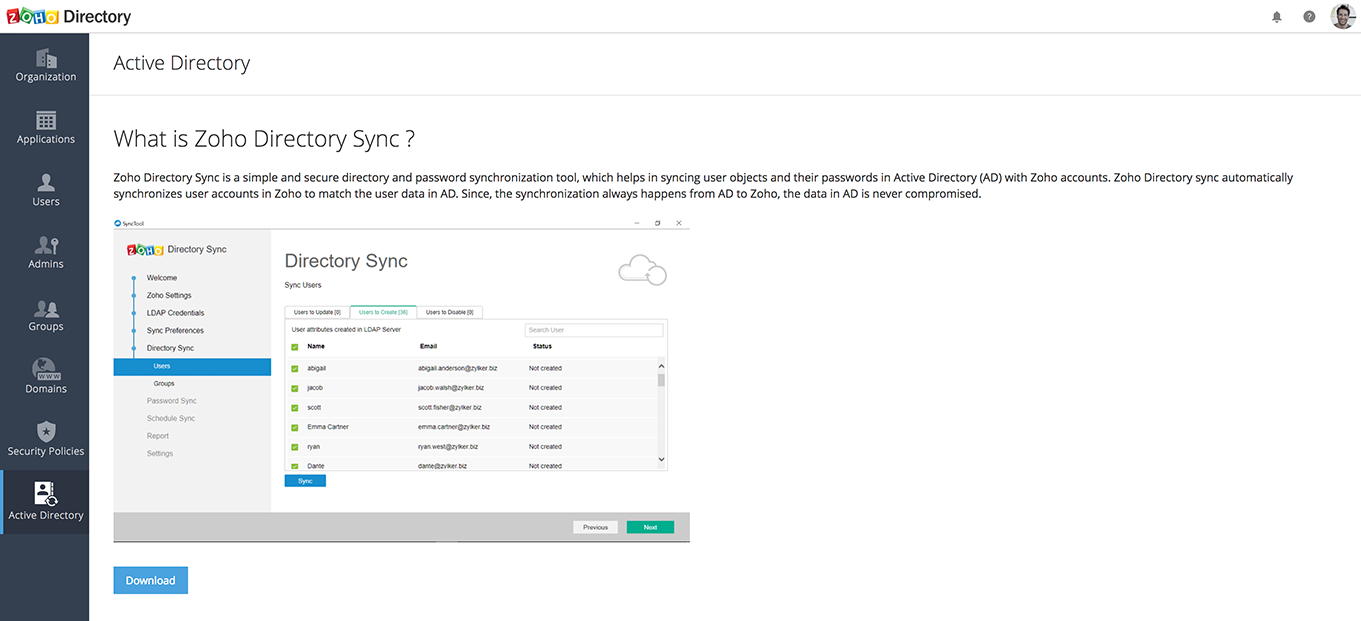1361x621 pixels.
Task: Click email emma.cartner@zylker.biz
Action: pyautogui.click(x=455, y=427)
